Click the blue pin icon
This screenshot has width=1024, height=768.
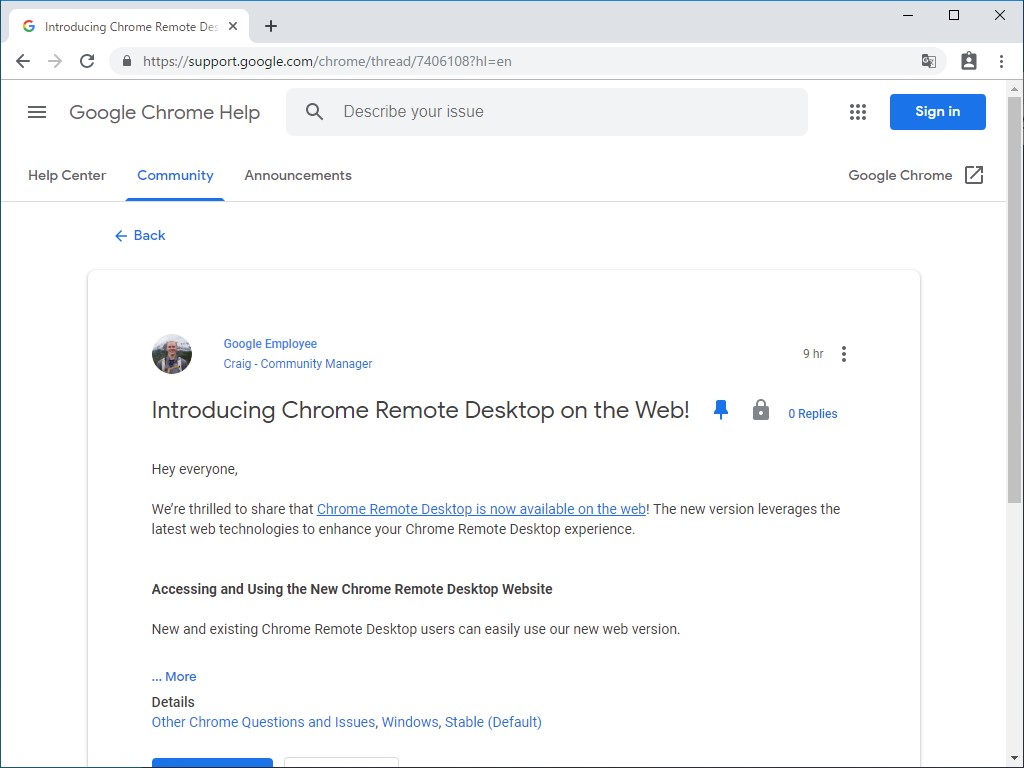coord(721,410)
